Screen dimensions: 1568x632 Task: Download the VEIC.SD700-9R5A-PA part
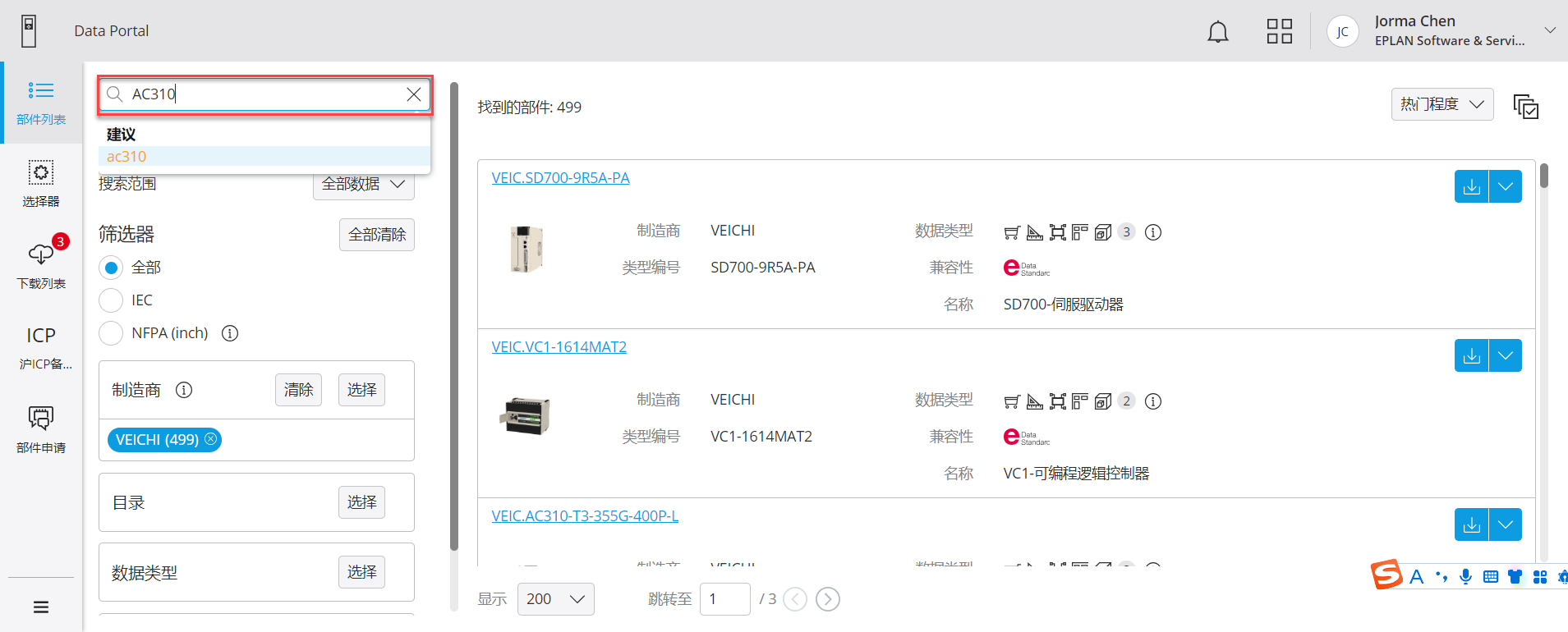(1471, 186)
